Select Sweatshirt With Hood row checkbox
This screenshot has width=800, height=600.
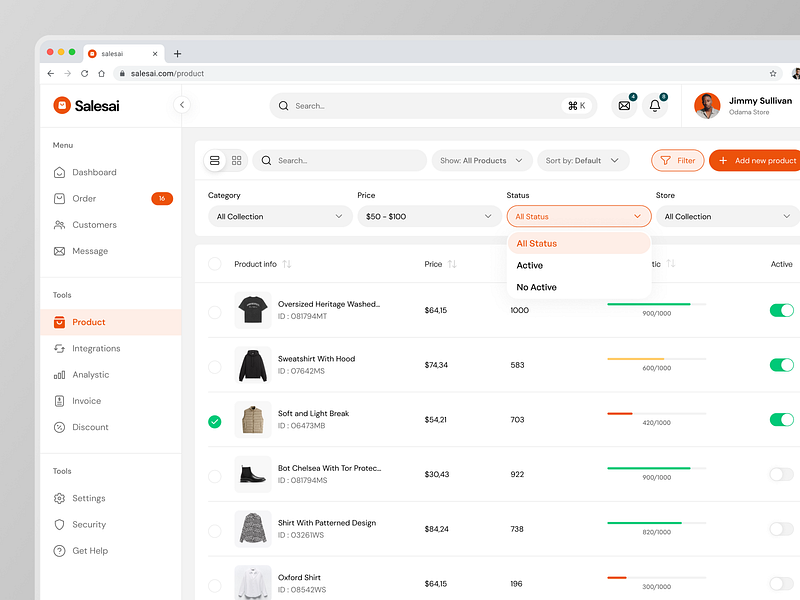[x=215, y=367]
